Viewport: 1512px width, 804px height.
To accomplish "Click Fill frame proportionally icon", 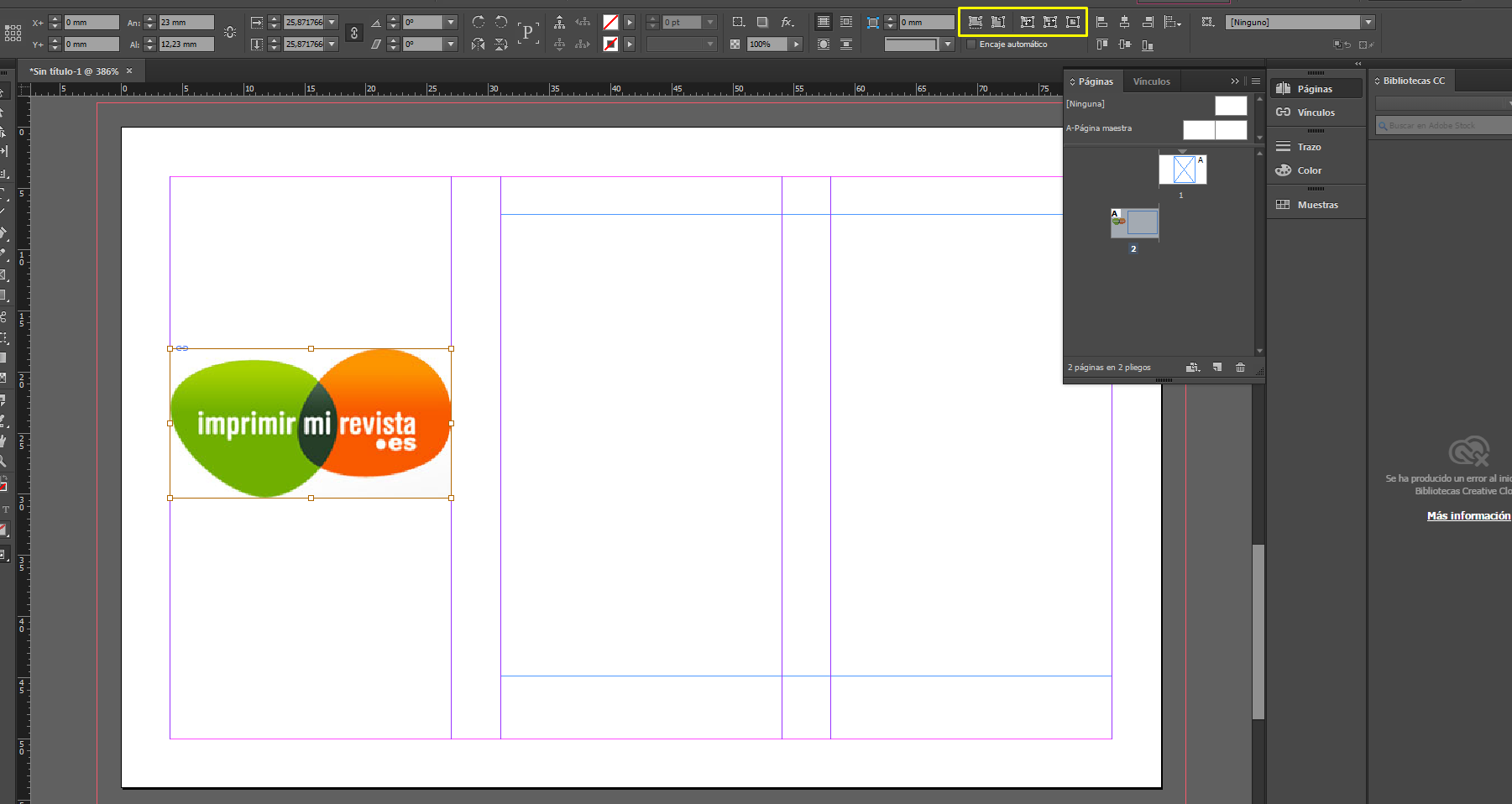I will click(x=976, y=22).
